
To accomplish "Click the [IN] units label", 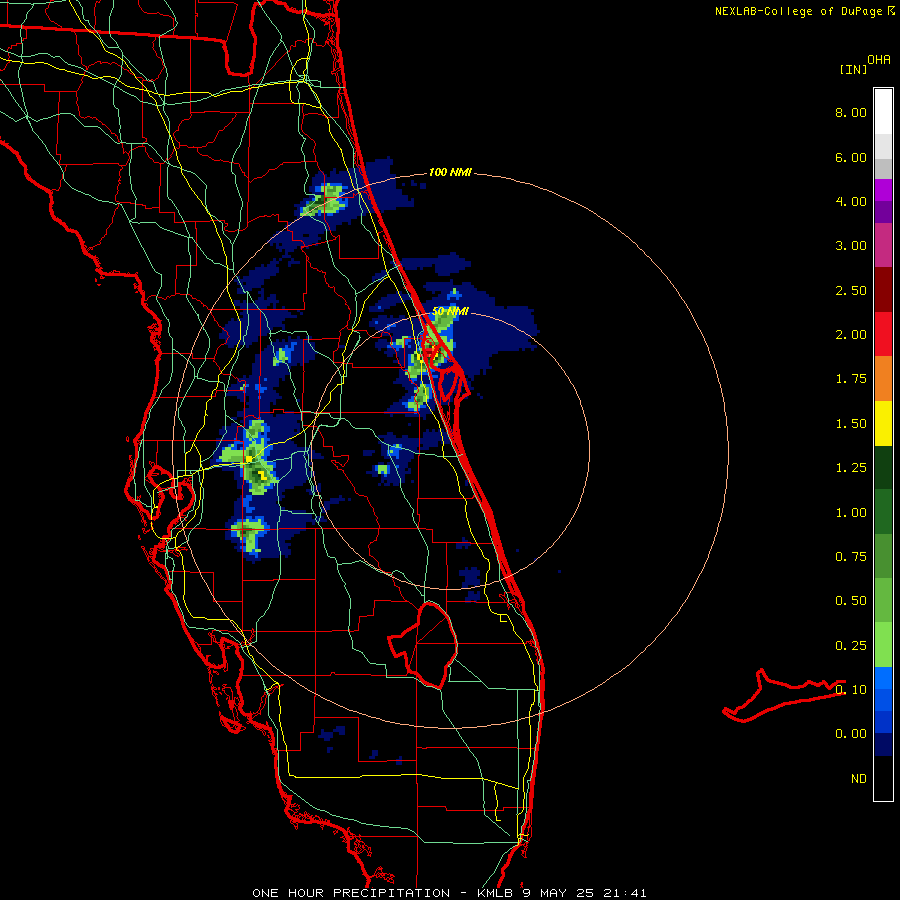I will (x=853, y=69).
